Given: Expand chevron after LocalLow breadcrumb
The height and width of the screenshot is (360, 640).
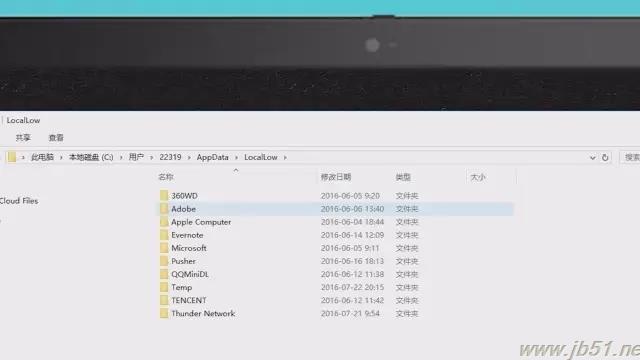Looking at the screenshot, I should coord(285,158).
